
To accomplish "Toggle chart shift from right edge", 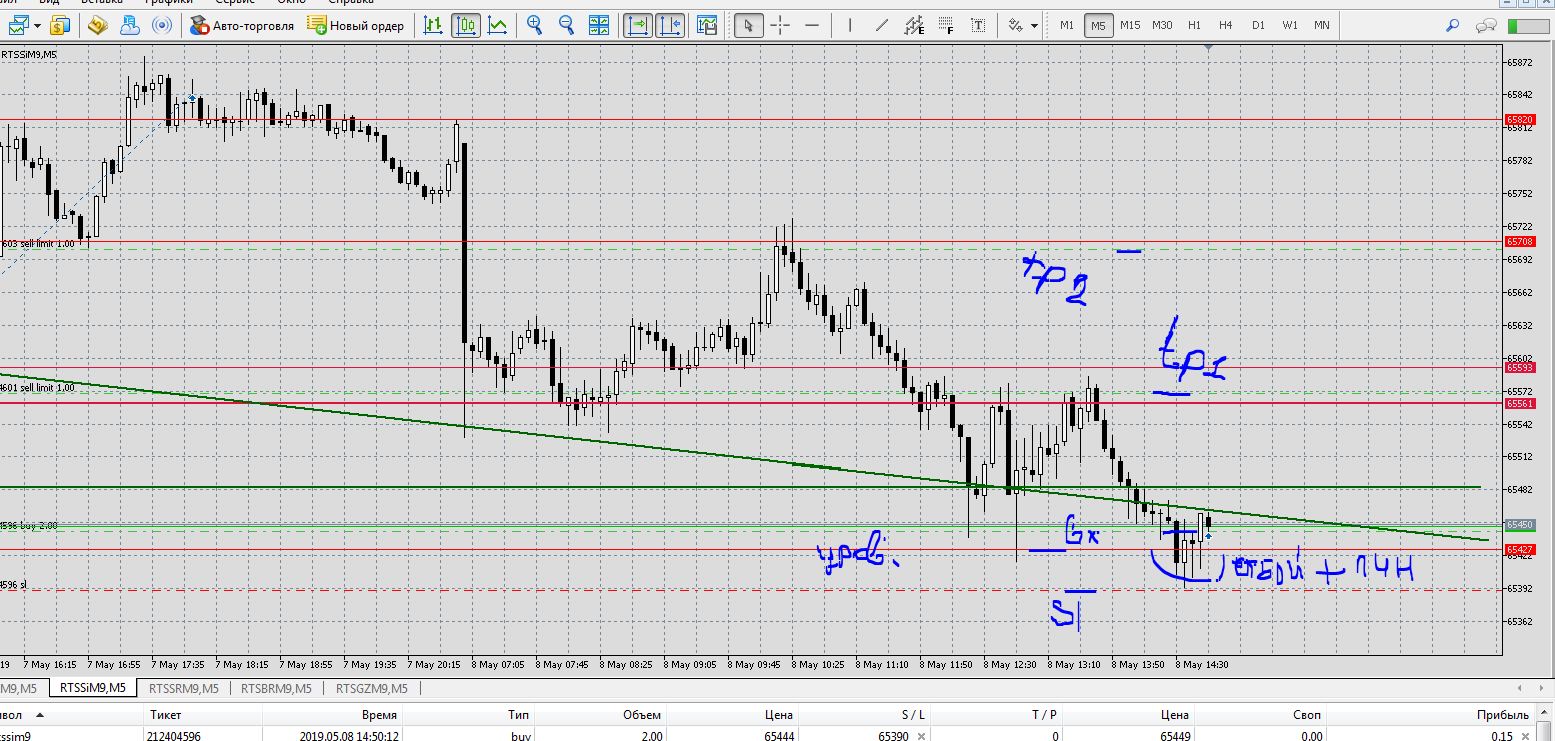I will [x=670, y=25].
